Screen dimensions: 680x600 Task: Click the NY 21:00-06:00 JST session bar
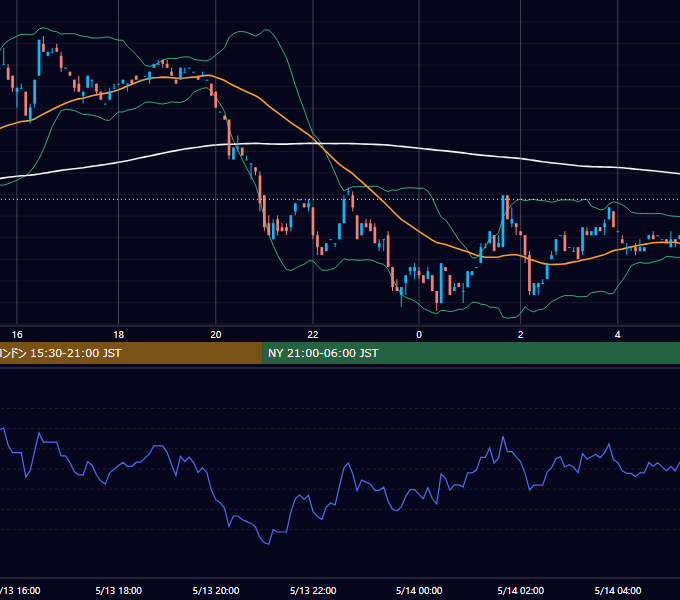pos(471,353)
